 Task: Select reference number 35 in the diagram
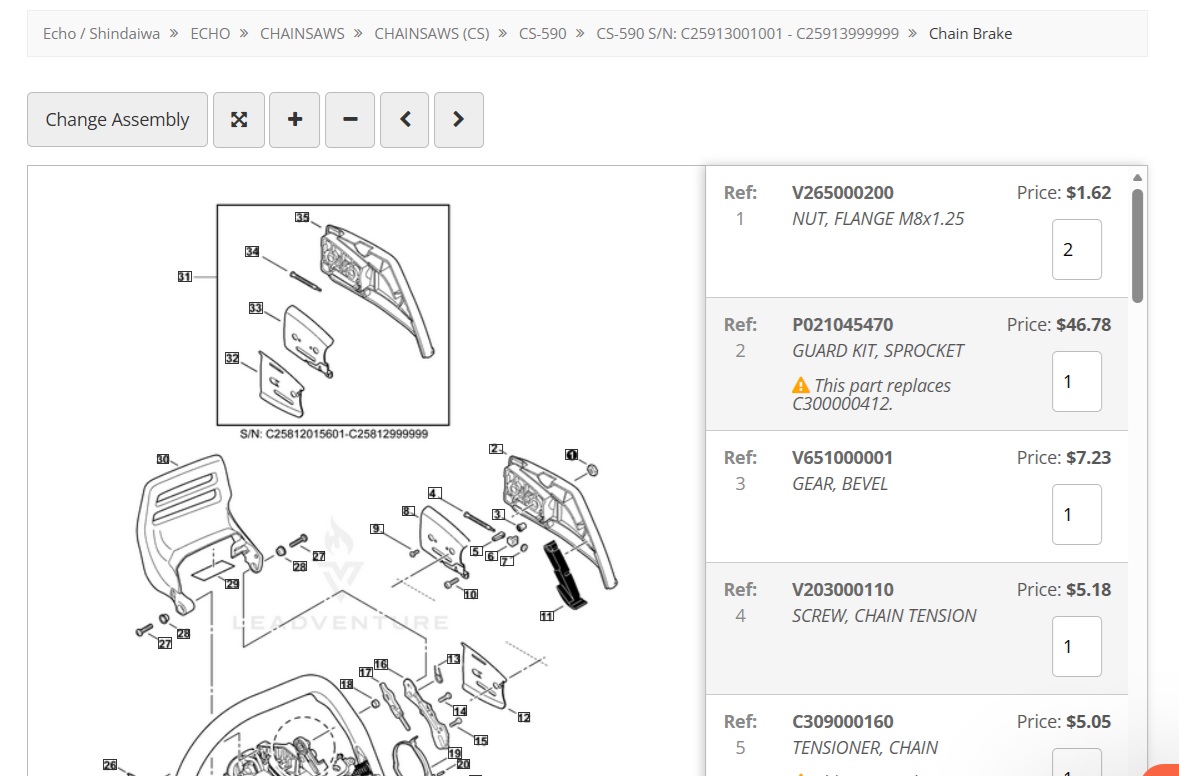pyautogui.click(x=302, y=217)
